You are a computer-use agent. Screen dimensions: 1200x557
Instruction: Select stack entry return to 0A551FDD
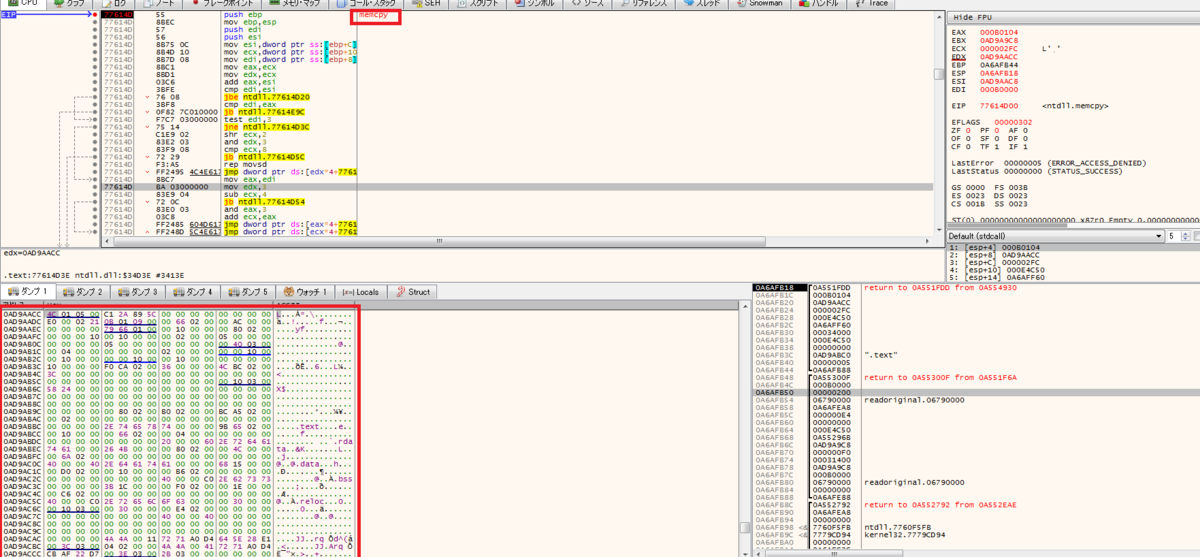[975, 288]
